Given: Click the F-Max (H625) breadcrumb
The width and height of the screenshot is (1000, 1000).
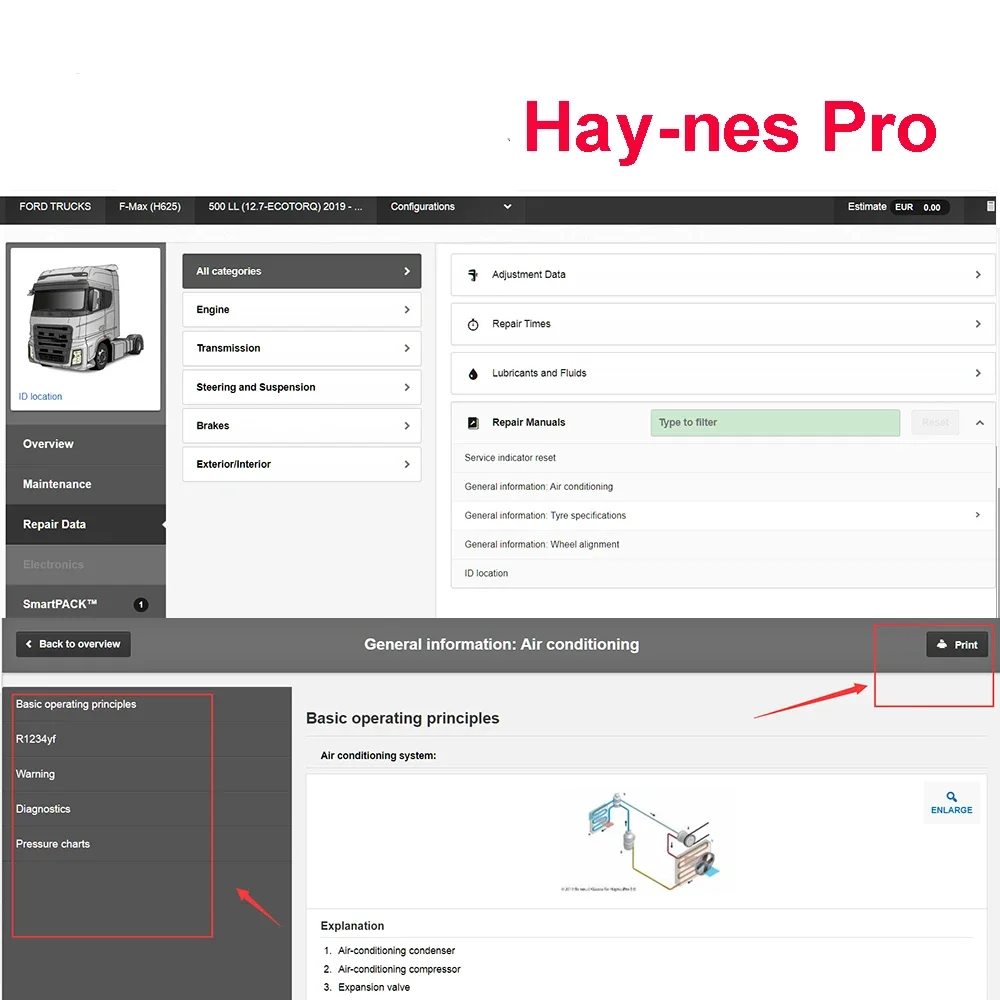Looking at the screenshot, I should coord(150,207).
